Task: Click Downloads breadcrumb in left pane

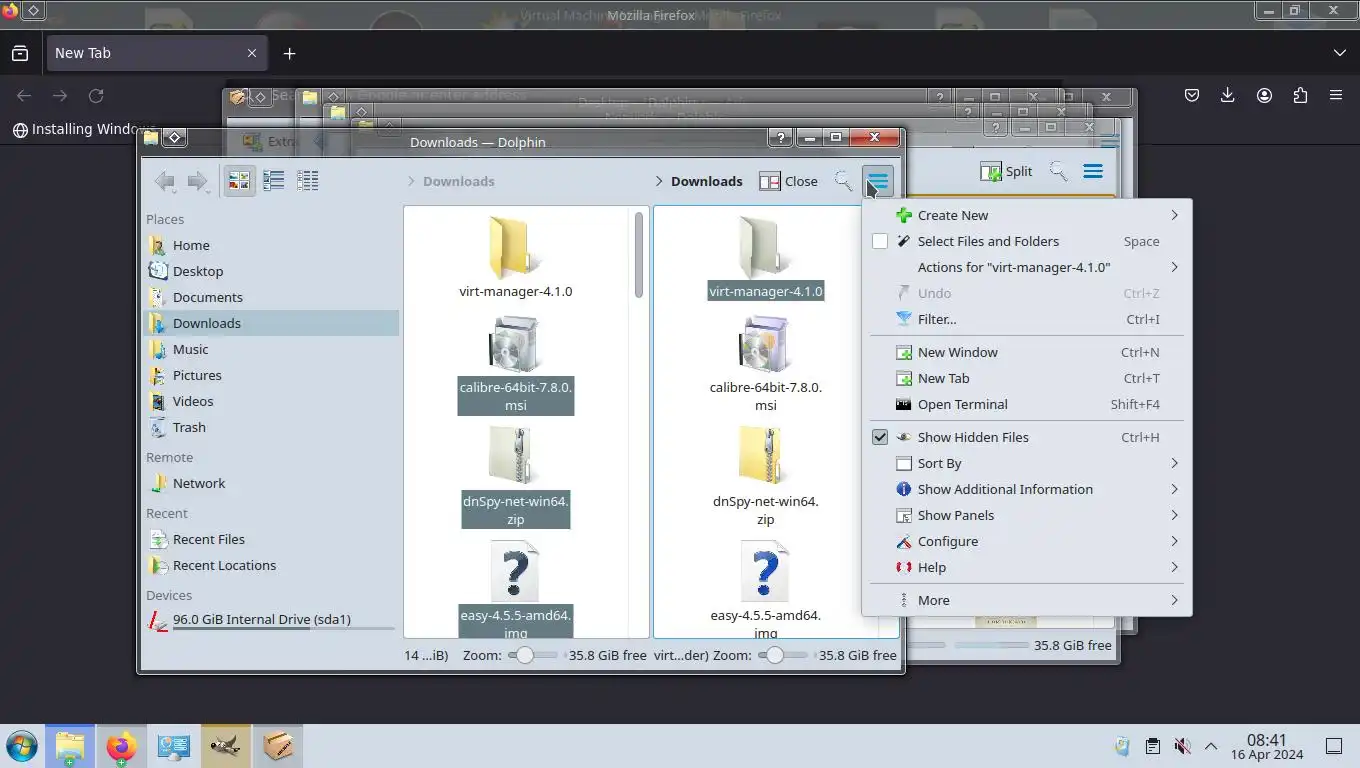Action: click(459, 181)
